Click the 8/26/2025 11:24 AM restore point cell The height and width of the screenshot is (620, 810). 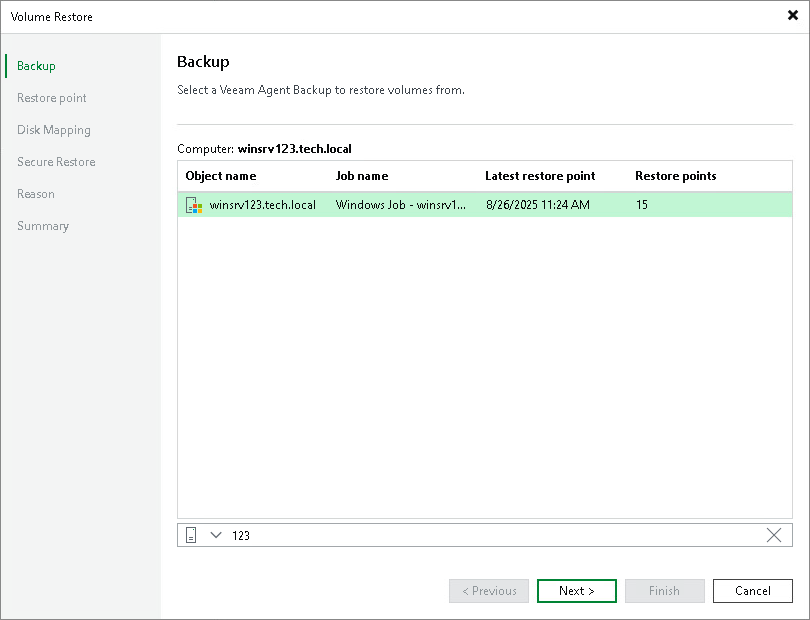tap(538, 205)
